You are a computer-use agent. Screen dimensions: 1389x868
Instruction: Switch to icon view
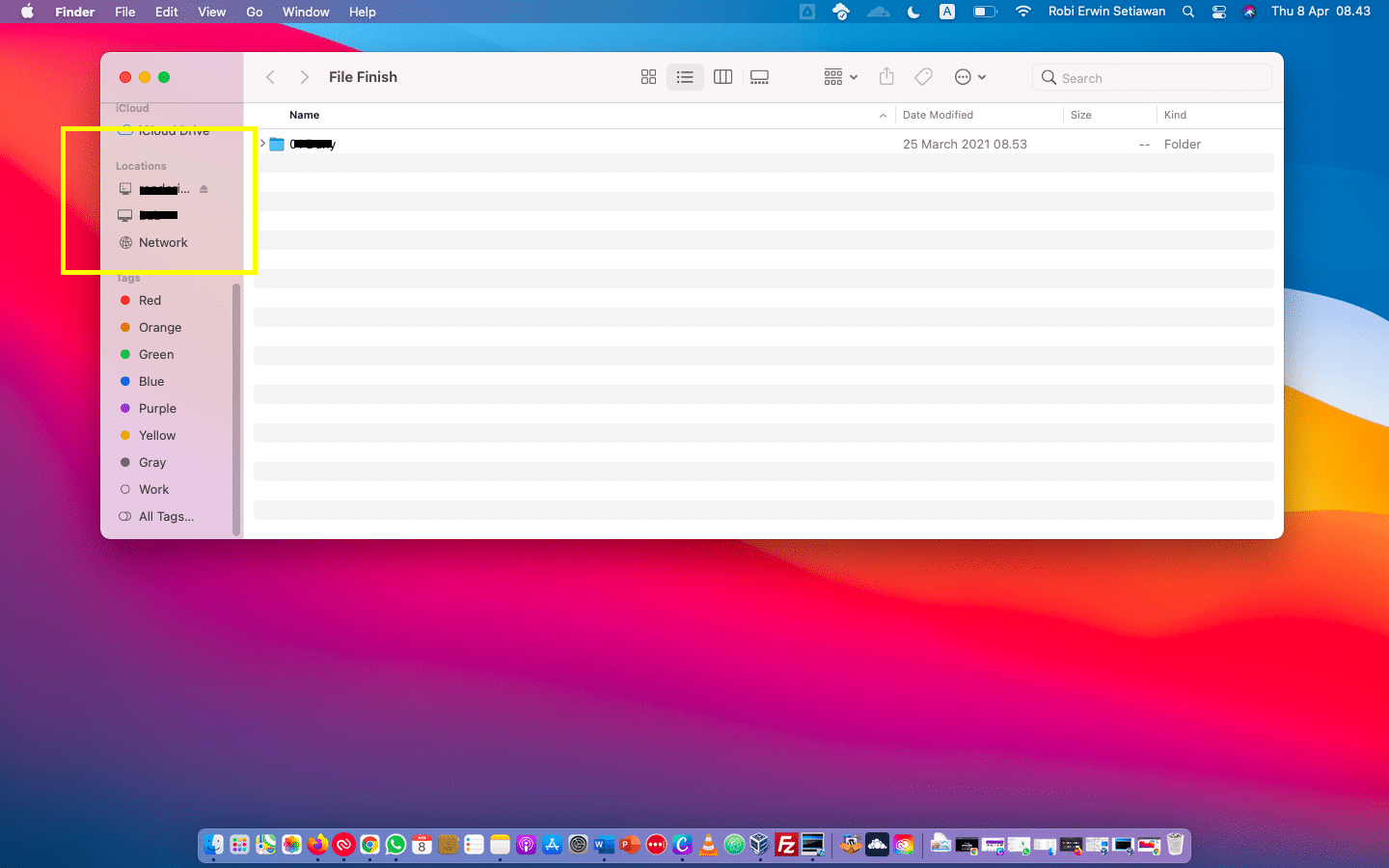click(x=648, y=77)
